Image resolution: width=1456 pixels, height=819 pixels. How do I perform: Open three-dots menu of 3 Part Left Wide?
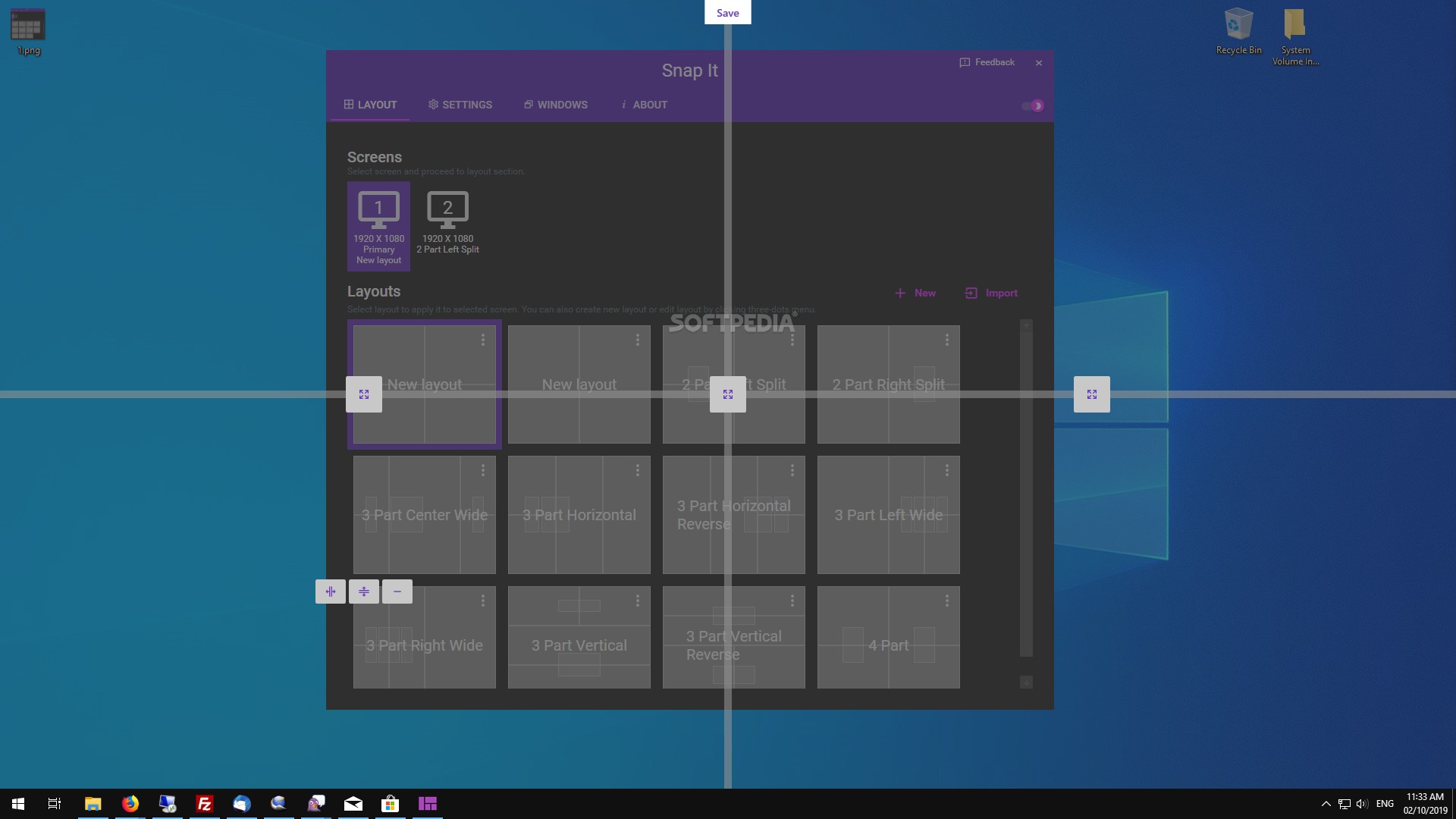pos(947,470)
